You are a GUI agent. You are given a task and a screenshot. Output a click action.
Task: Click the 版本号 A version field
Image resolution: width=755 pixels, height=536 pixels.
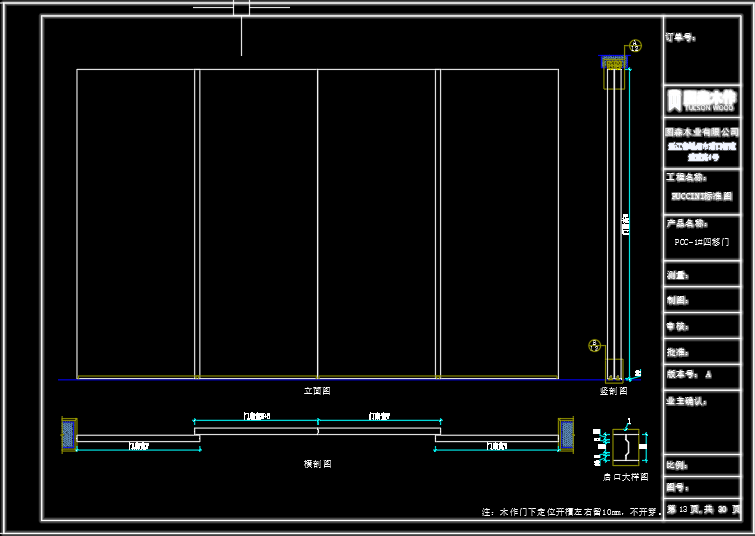point(689,374)
